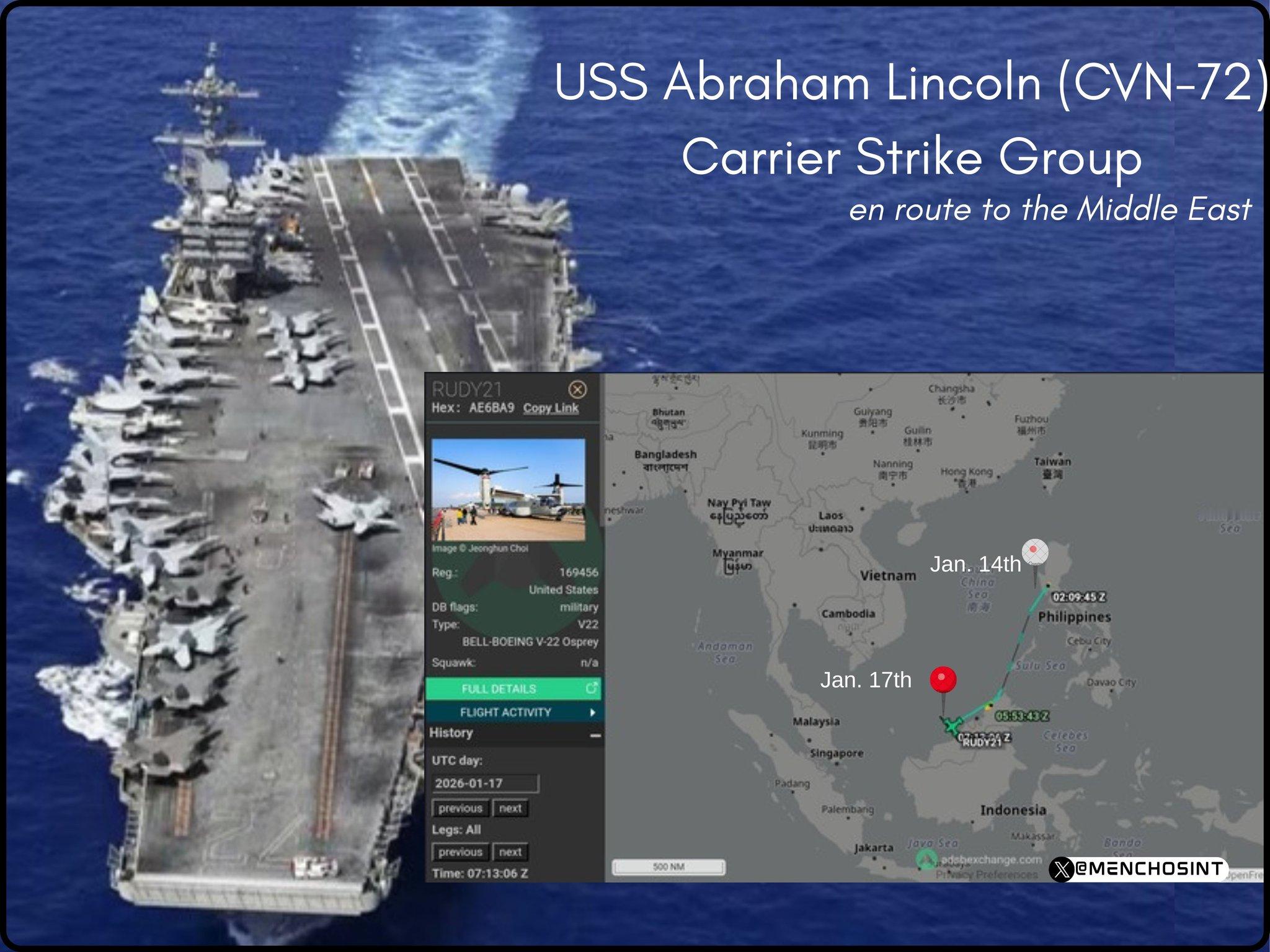Image resolution: width=1270 pixels, height=952 pixels.
Task: Close the RUDY21 aircraft info panel
Action: click(x=577, y=389)
